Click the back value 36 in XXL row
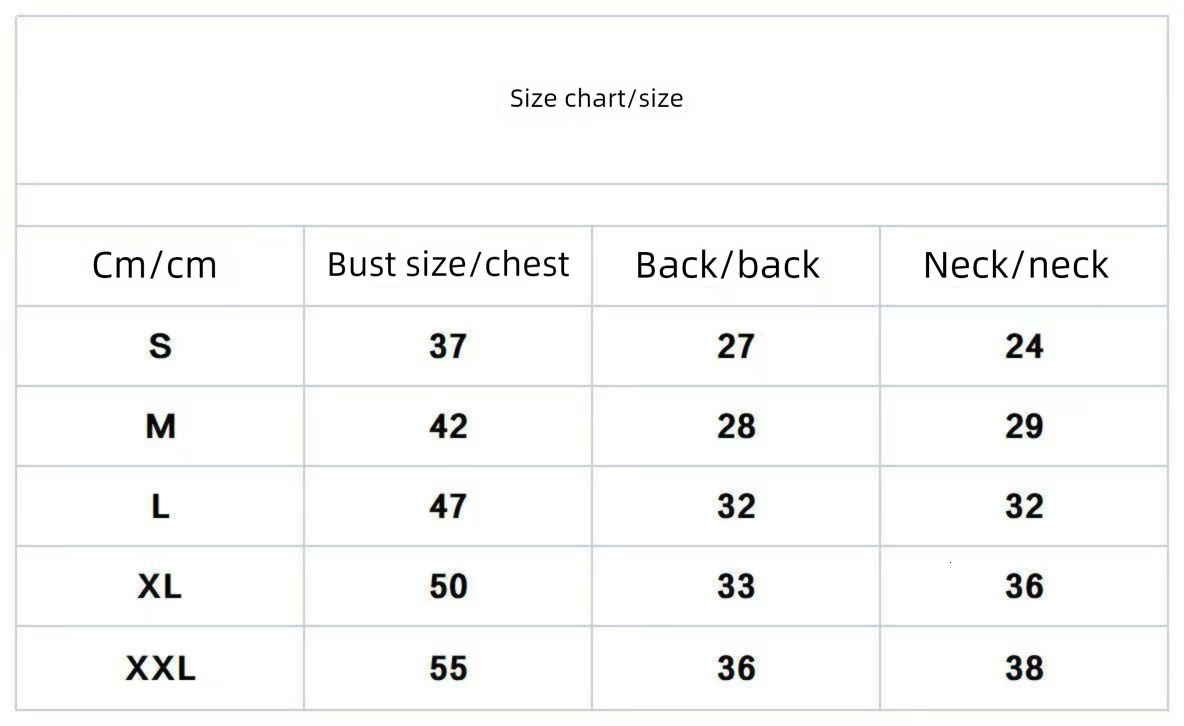1184x726 pixels. pos(736,668)
